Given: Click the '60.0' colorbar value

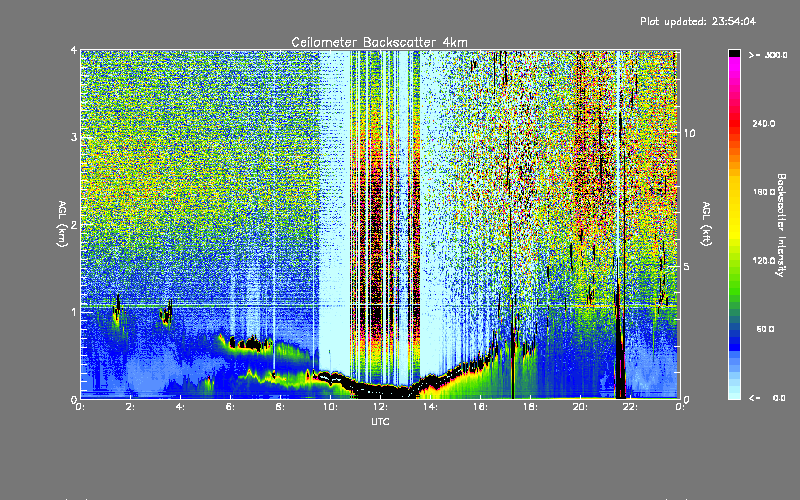Looking at the screenshot, I should (765, 329).
